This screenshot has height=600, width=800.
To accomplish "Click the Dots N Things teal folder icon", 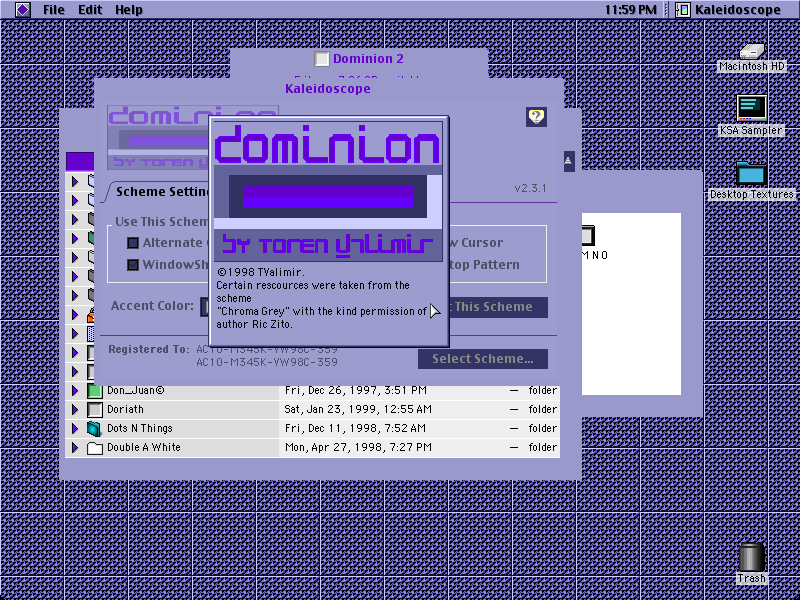I will tap(94, 429).
